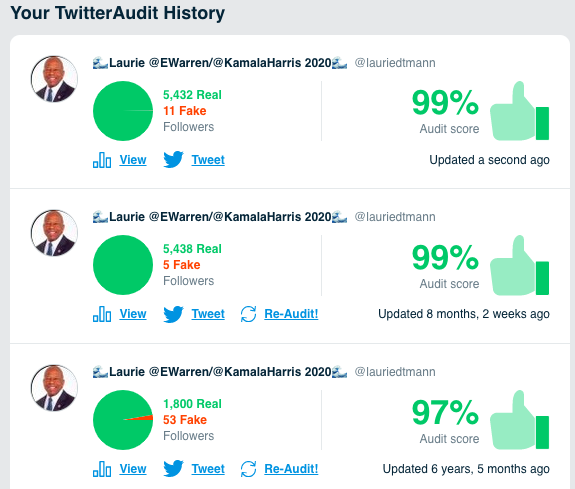Click the @lauriedtmann handle in second audit
The width and height of the screenshot is (575, 489).
point(395,217)
